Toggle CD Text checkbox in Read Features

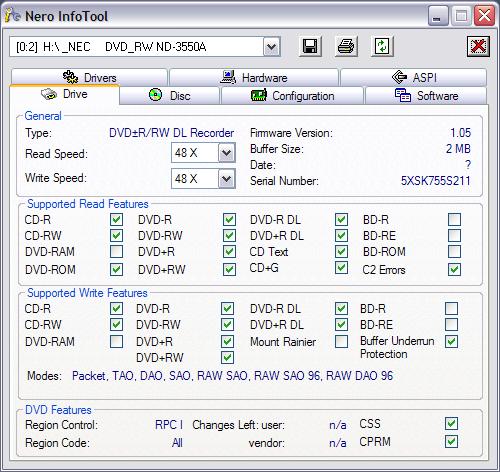[341, 251]
